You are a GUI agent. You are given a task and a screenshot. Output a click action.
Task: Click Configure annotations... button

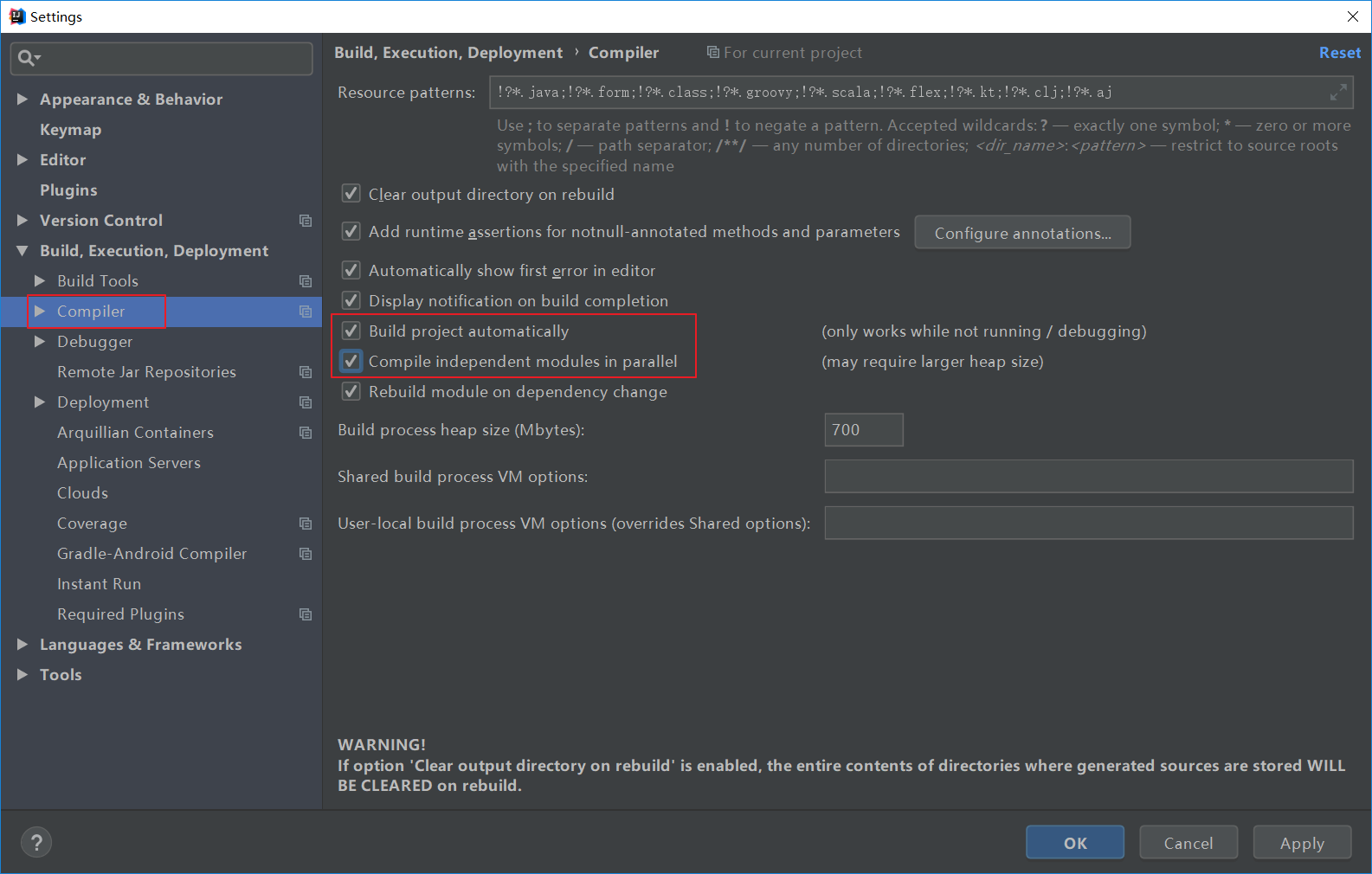[x=1022, y=233]
